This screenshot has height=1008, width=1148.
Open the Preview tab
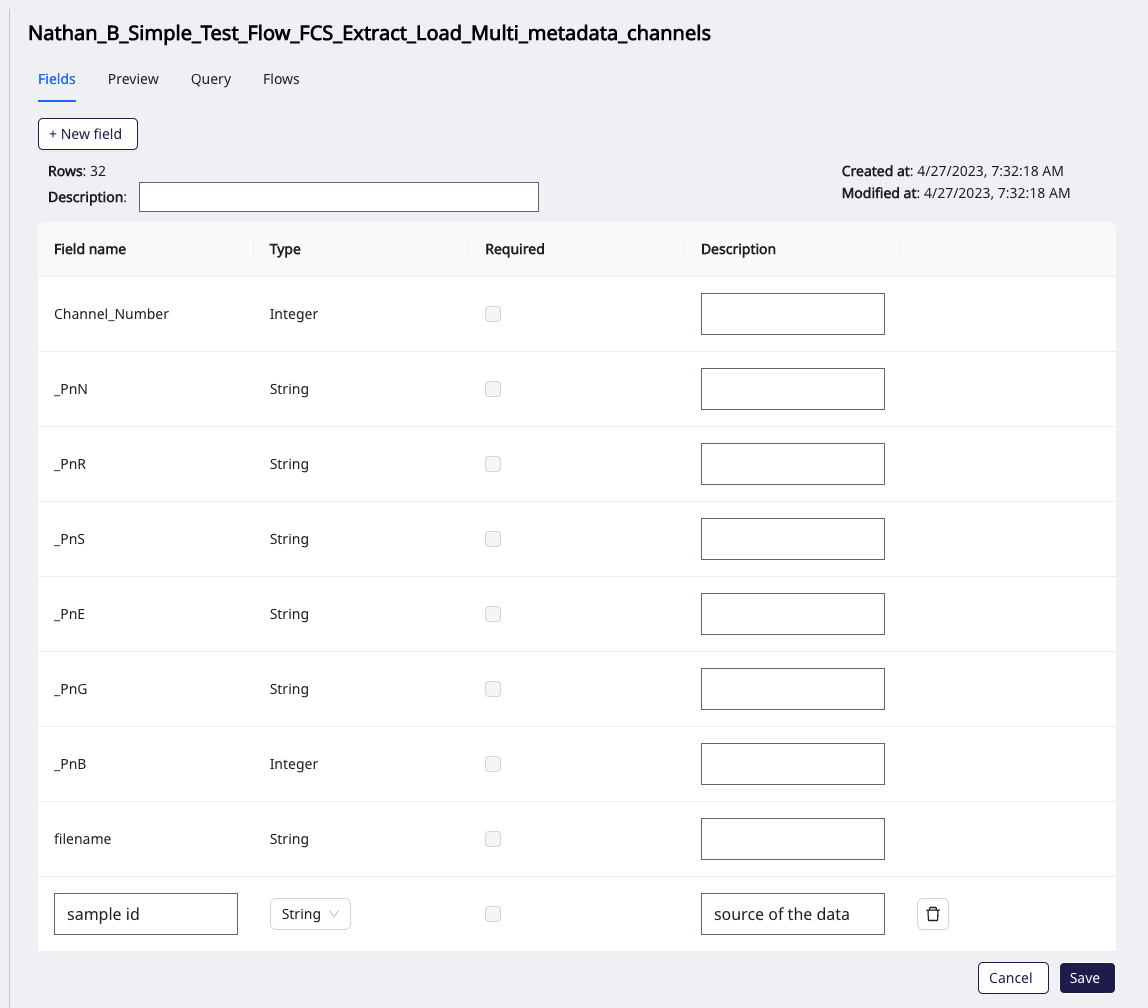pyautogui.click(x=133, y=79)
